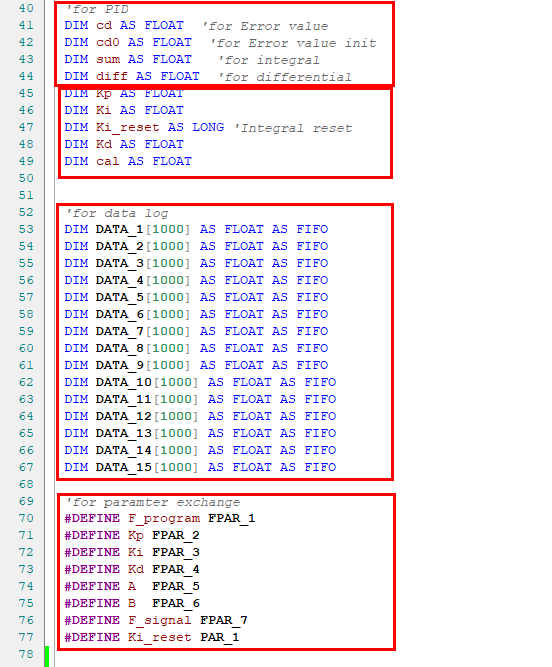Click the [1000] size of DATA_5

[x=168, y=297]
